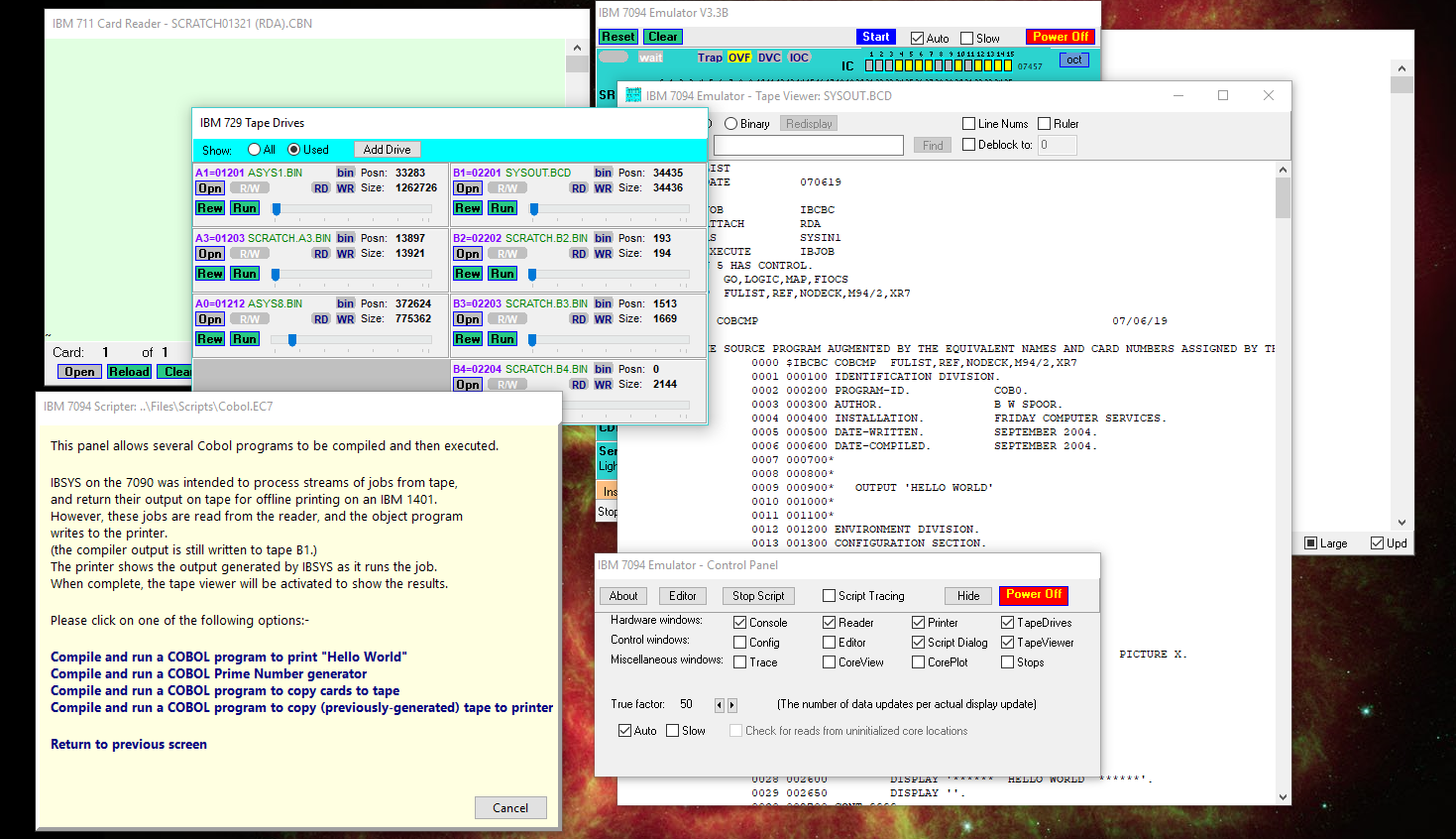Screen dimensions: 1456x839
Task: Rewind drive A3 SCRATCH.A3.BIN
Action: [x=209, y=274]
